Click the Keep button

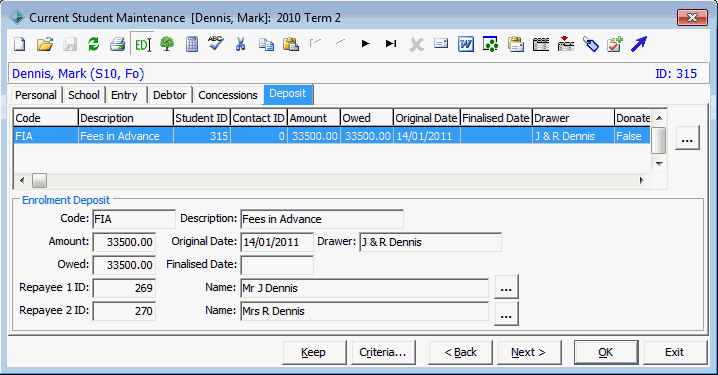coord(314,352)
